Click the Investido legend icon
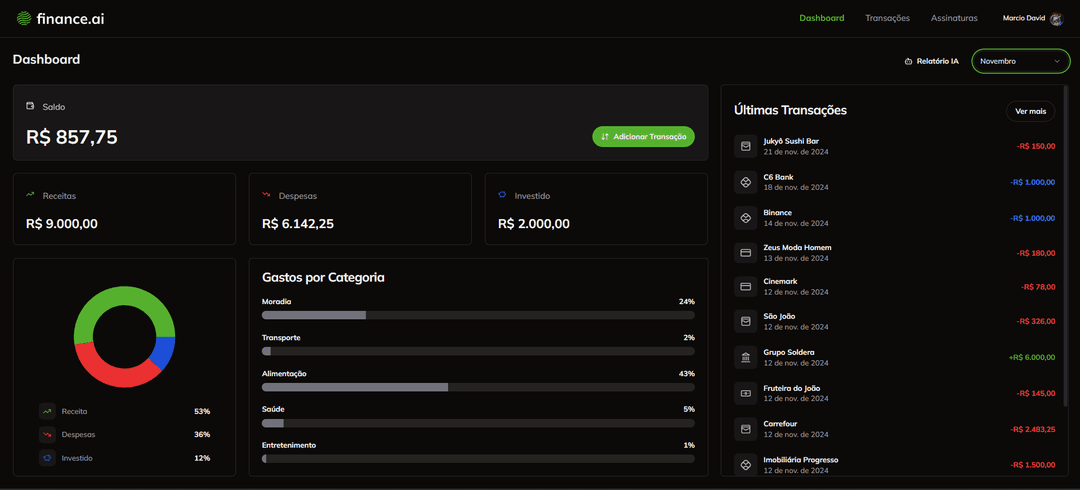The width and height of the screenshot is (1080, 490). (x=47, y=458)
